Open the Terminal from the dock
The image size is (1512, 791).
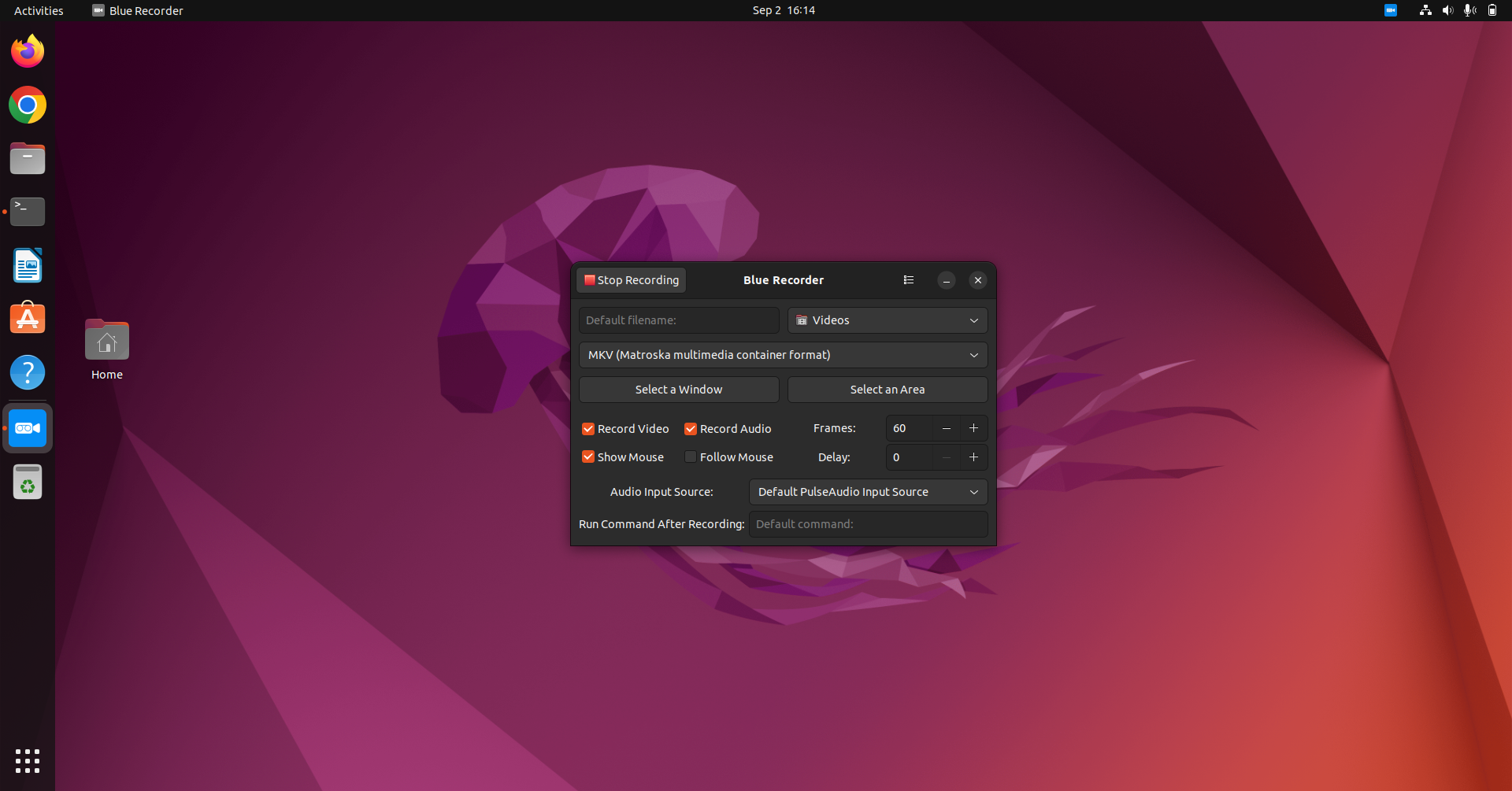click(27, 211)
